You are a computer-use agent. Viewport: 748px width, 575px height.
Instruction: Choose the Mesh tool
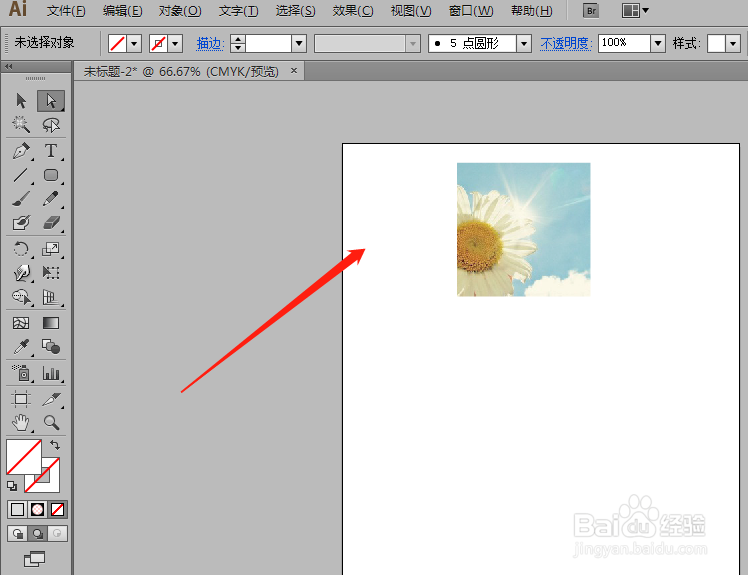click(21, 323)
